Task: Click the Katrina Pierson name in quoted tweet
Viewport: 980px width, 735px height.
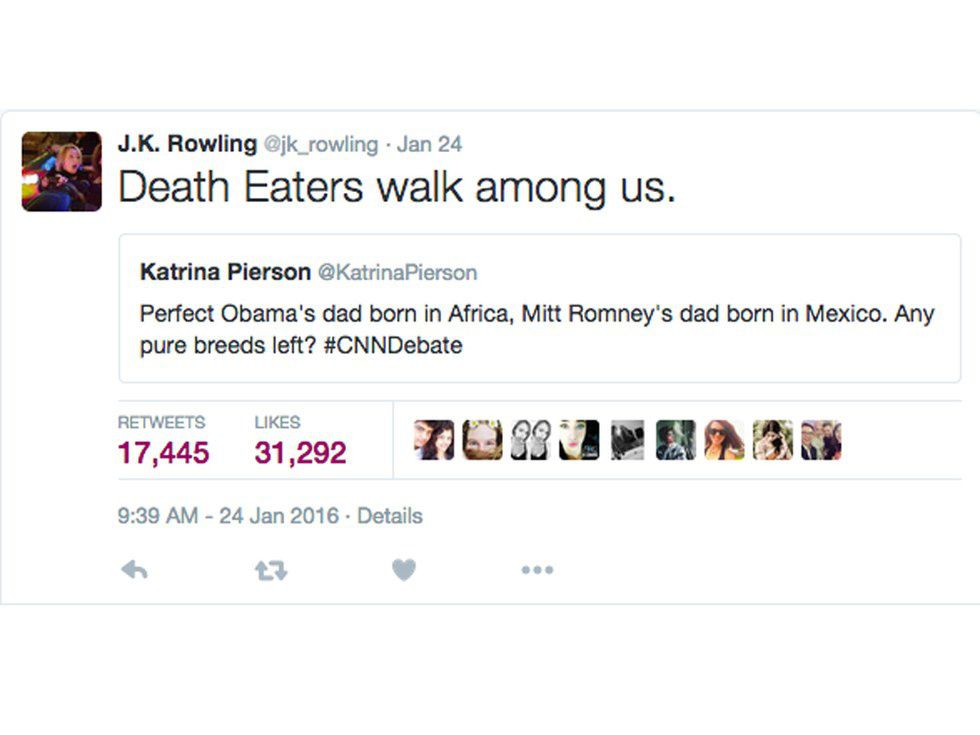Action: point(225,272)
